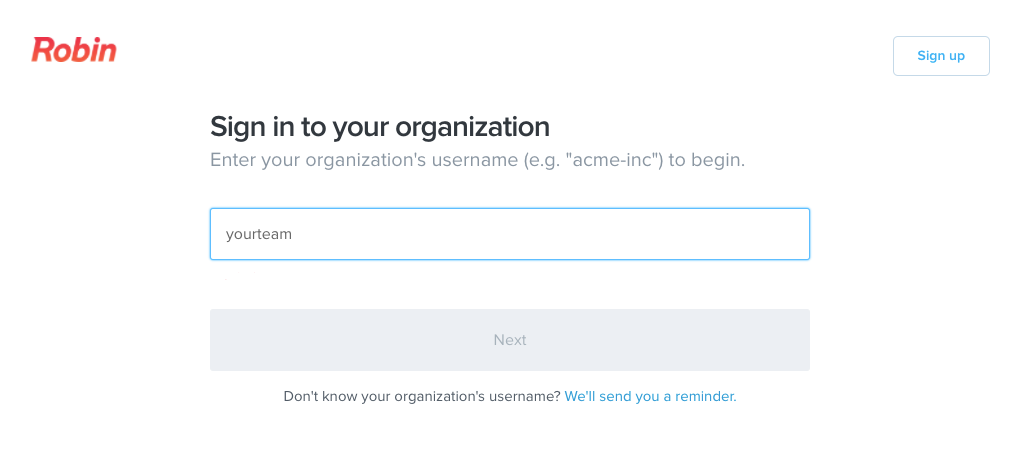Open the We'll send you a reminder link

650,396
